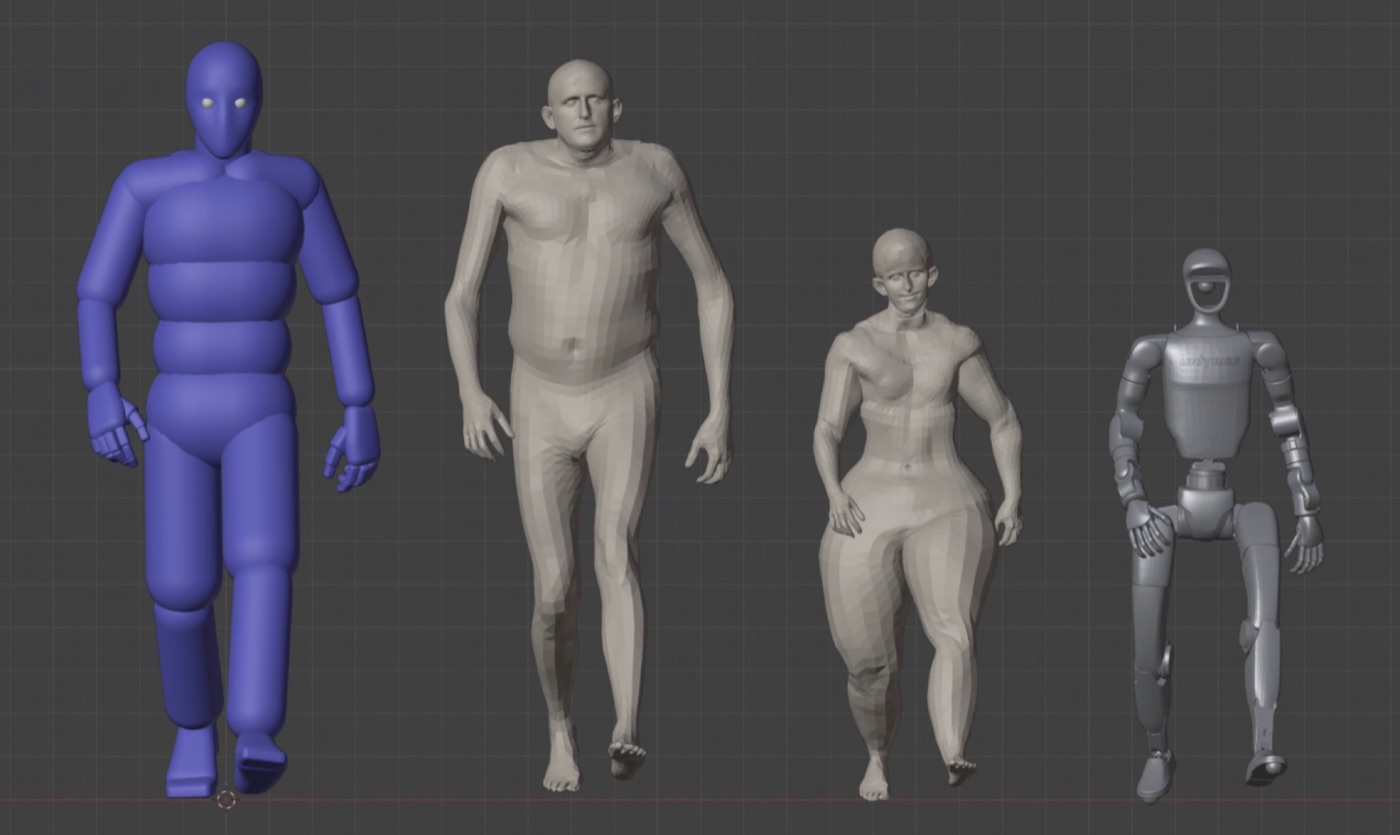Click the 3D cursor near the blue figure's feet
Image resolution: width=1400 pixels, height=835 pixels.
[227, 798]
